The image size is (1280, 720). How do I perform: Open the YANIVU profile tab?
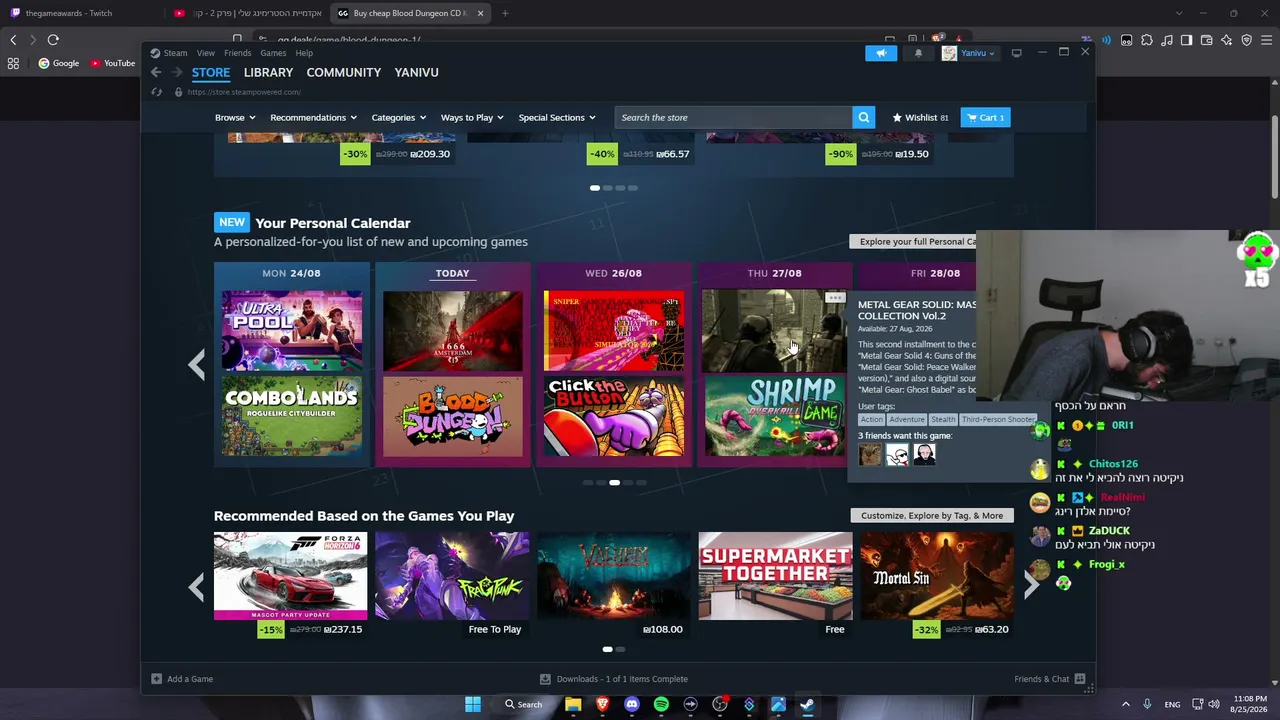point(417,72)
